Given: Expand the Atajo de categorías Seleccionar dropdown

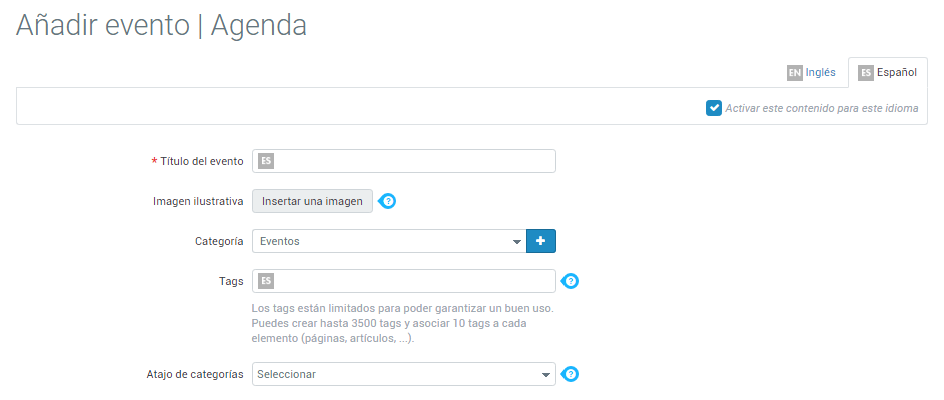Looking at the screenshot, I should click(x=404, y=374).
